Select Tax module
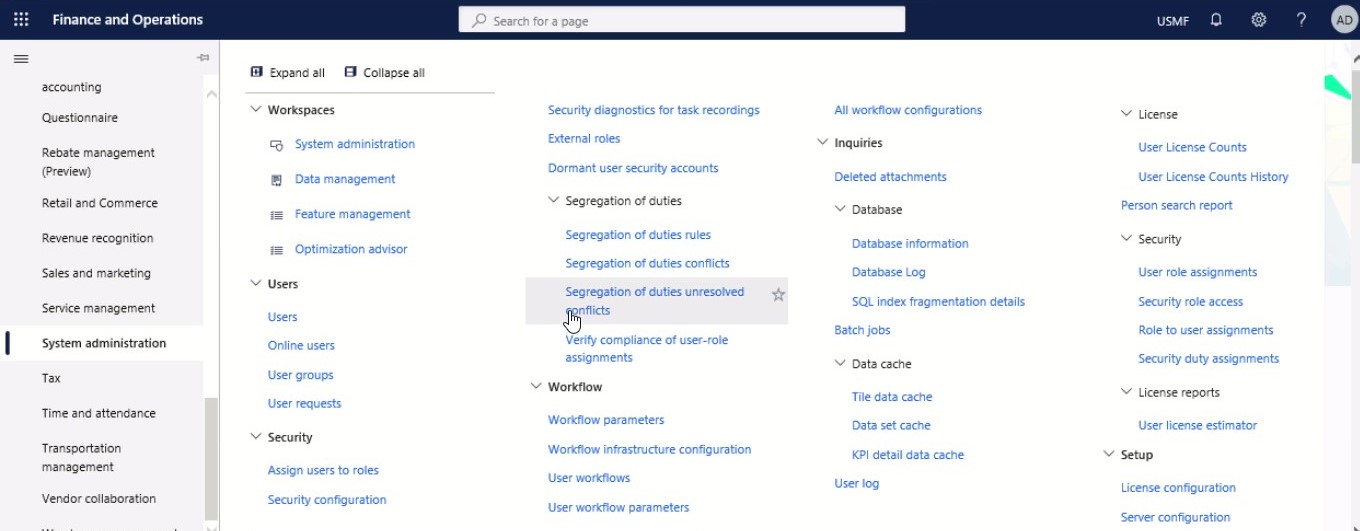Screen dimensions: 1360x531 click(x=51, y=378)
